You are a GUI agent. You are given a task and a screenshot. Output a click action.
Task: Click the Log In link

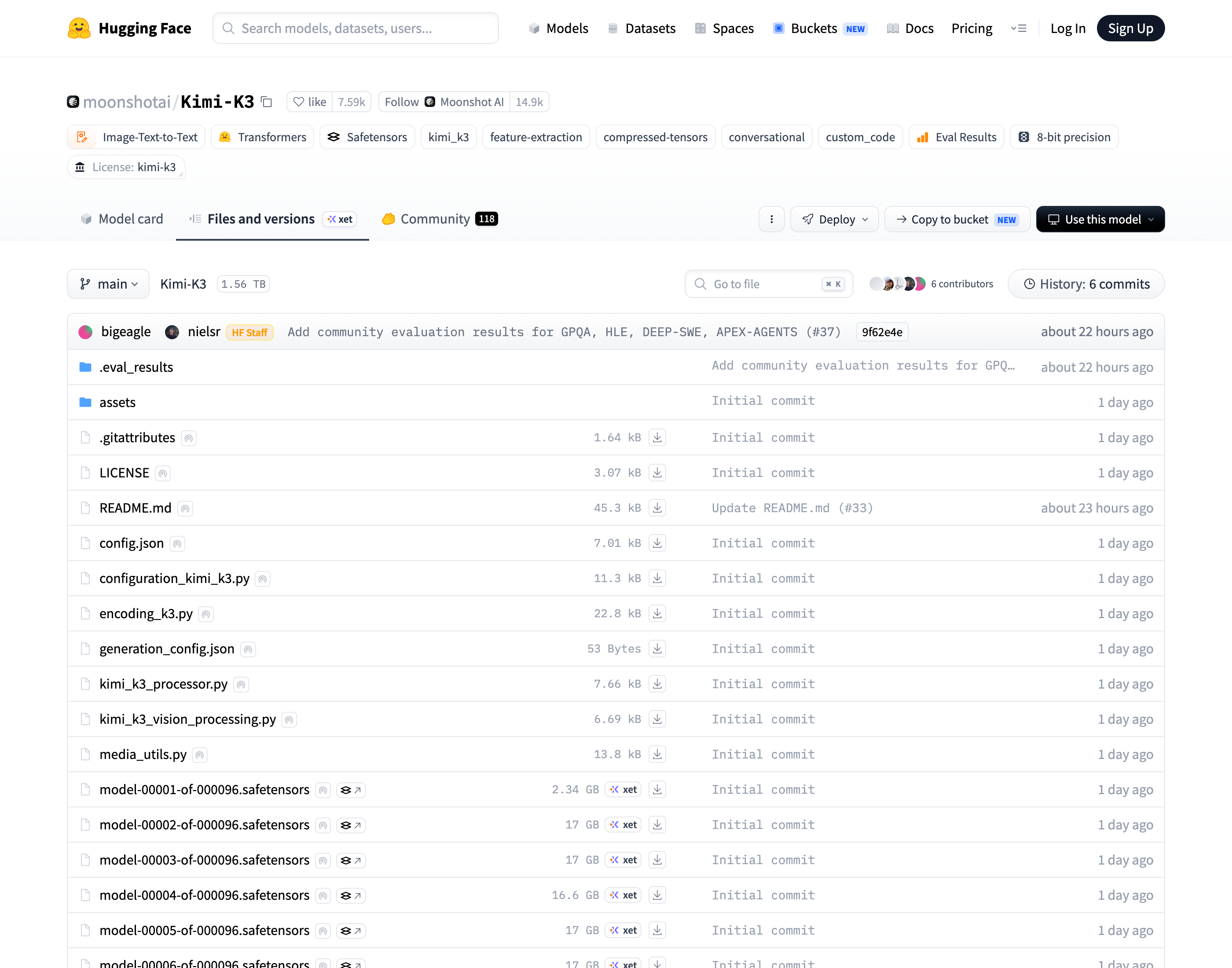(x=1067, y=28)
